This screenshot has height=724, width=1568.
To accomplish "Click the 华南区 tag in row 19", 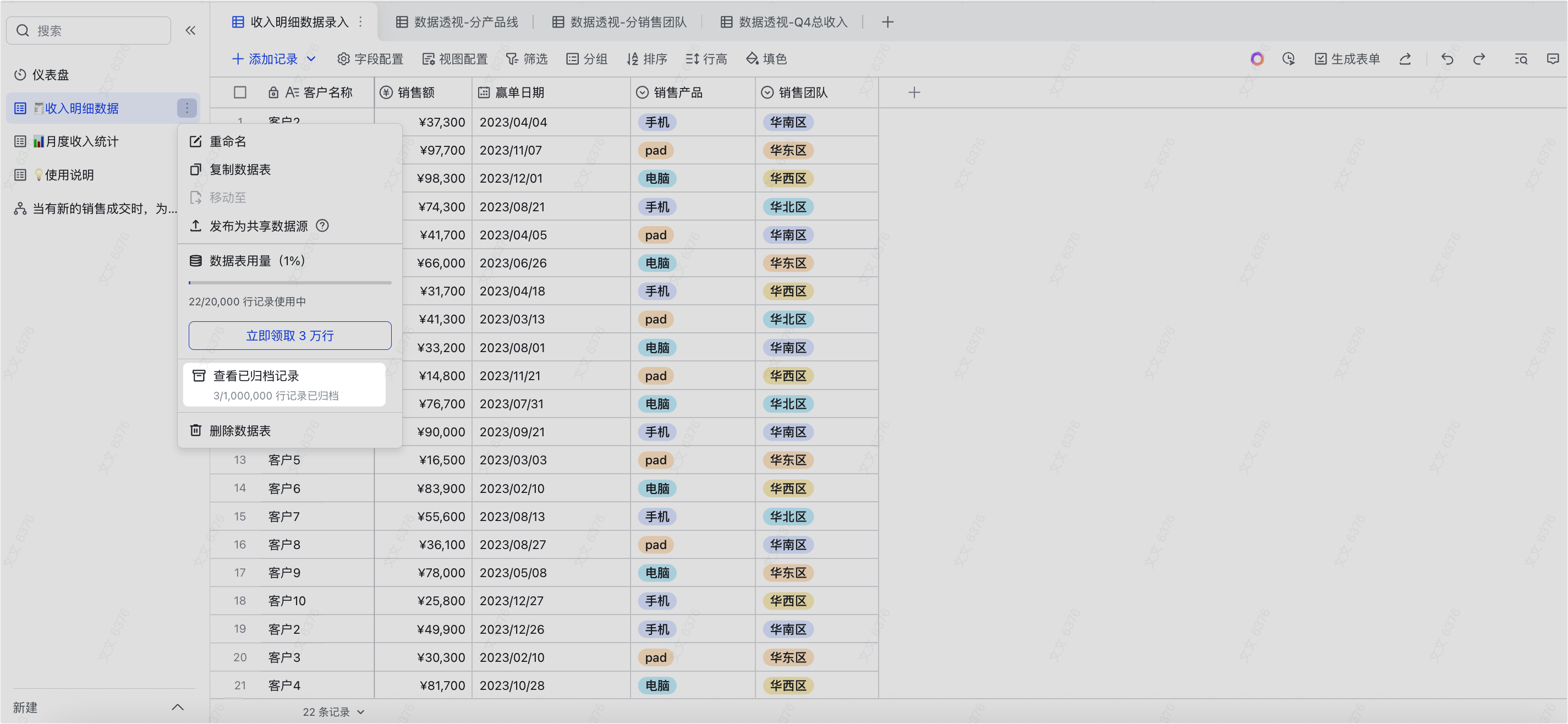I will [x=788, y=629].
